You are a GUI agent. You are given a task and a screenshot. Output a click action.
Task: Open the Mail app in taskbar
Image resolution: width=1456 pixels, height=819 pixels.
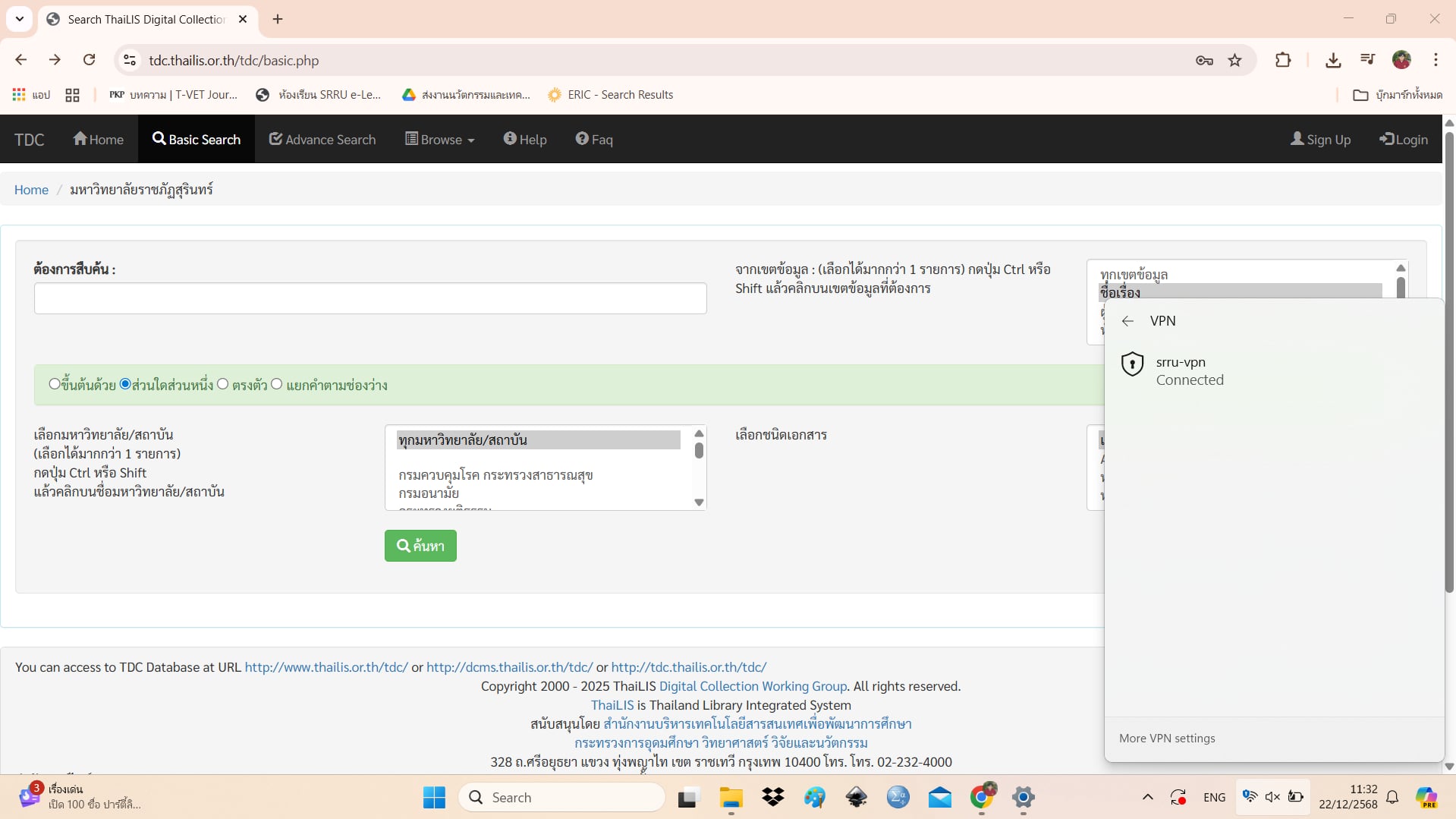click(939, 797)
